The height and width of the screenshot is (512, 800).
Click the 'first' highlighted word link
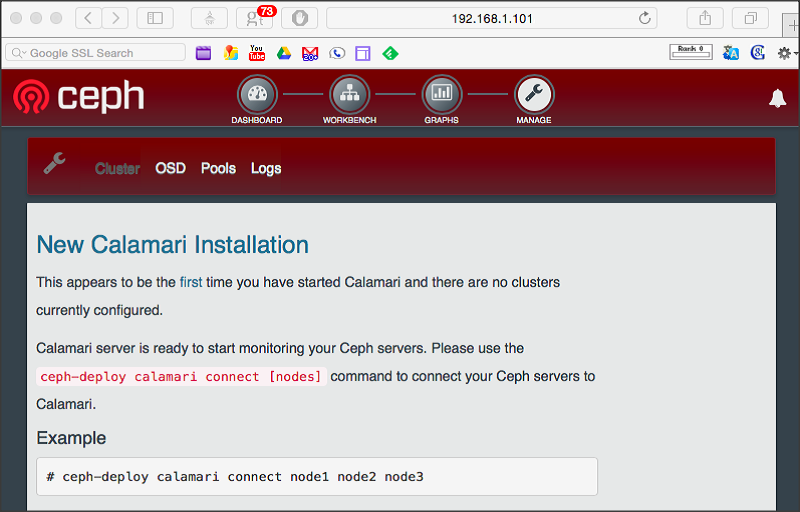[x=191, y=282]
